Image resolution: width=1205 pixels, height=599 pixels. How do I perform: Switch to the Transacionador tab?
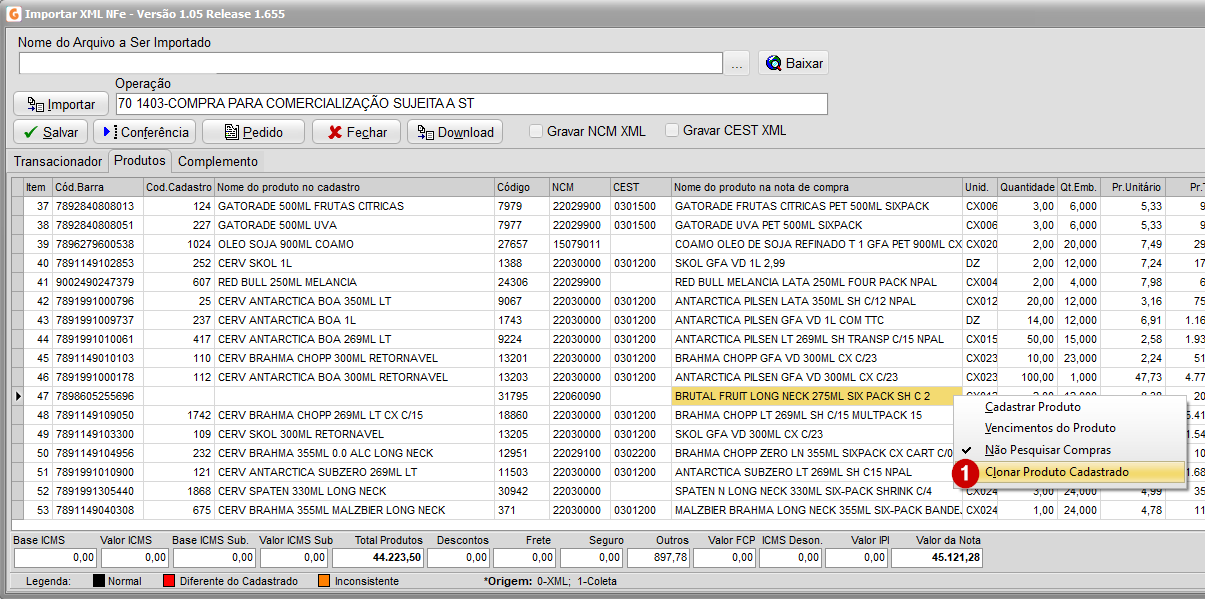point(58,161)
